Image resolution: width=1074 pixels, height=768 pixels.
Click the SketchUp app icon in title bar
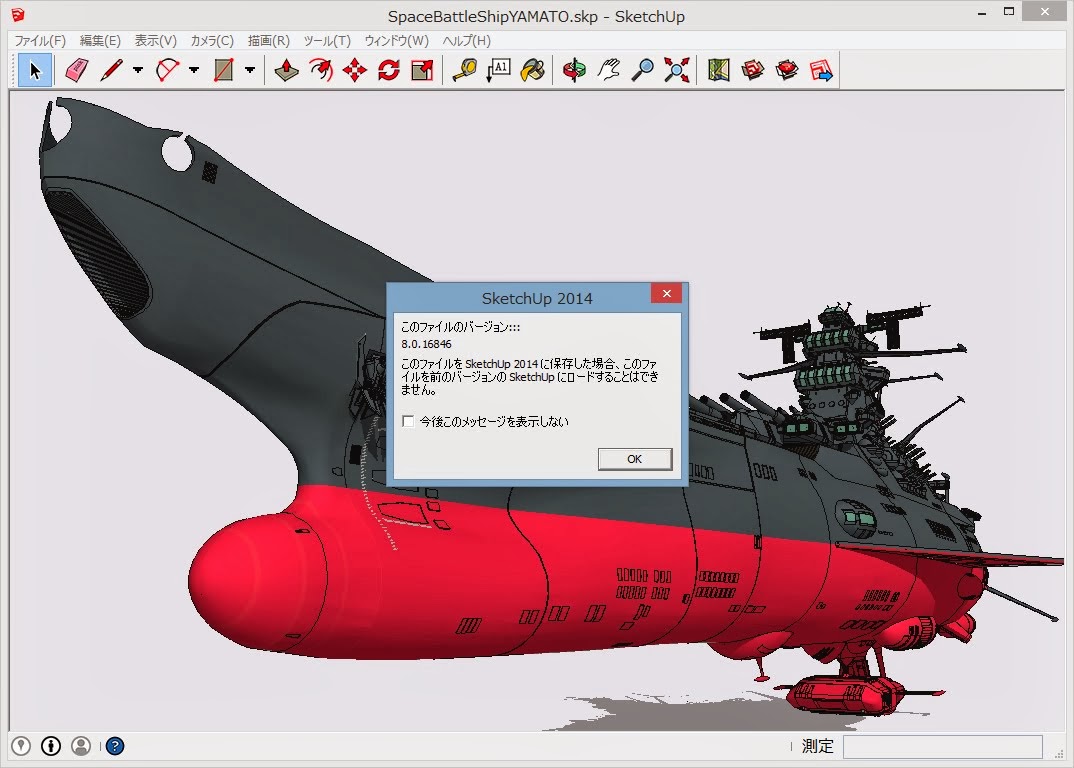(x=18, y=14)
